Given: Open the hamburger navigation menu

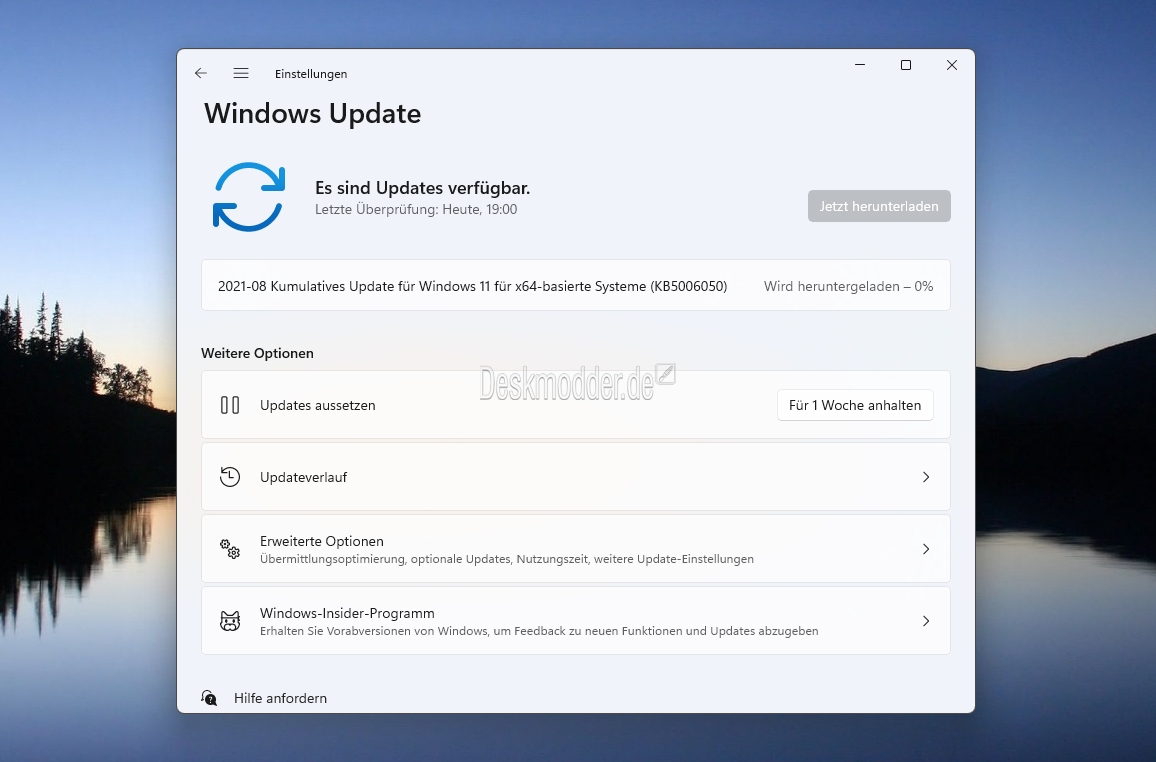Looking at the screenshot, I should [x=240, y=73].
